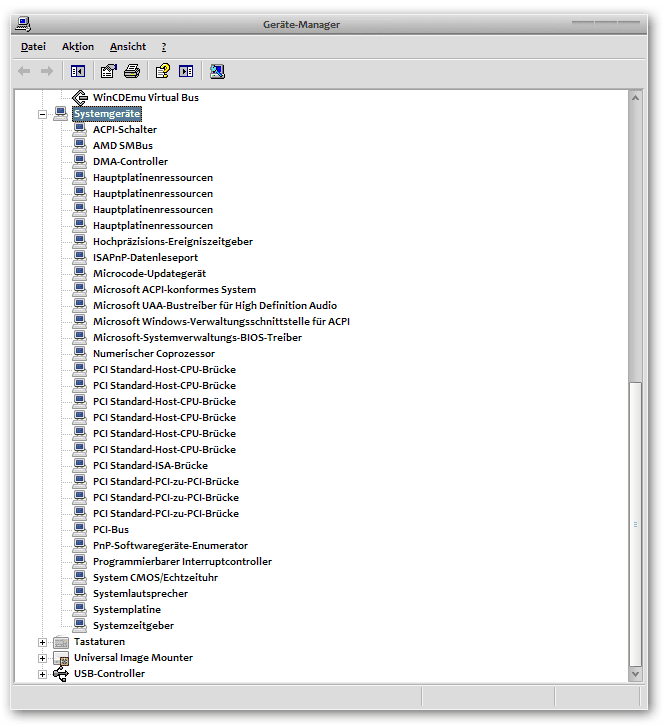The width and height of the screenshot is (663, 725).
Task: Open Properties via the toolbar icon
Action: point(109,71)
